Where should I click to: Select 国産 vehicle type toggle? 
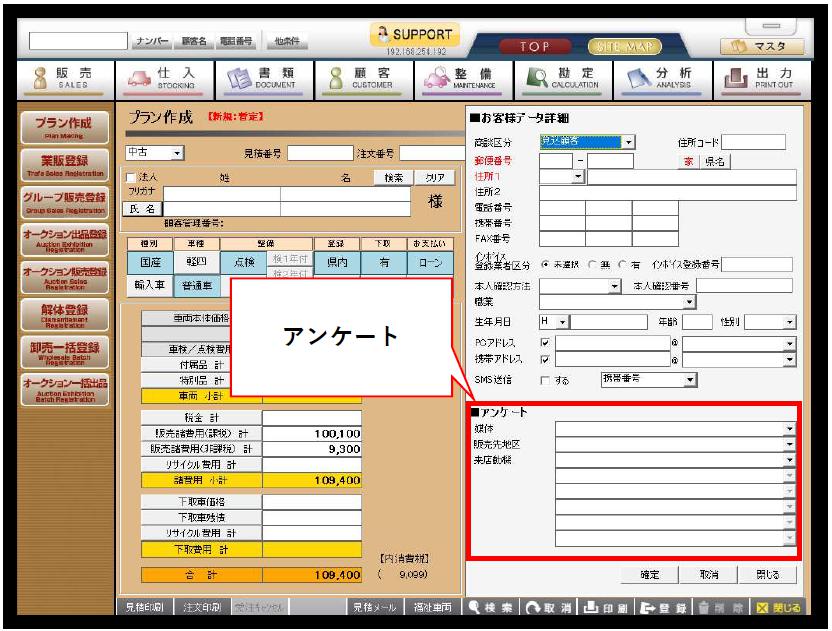pyautogui.click(x=150, y=262)
